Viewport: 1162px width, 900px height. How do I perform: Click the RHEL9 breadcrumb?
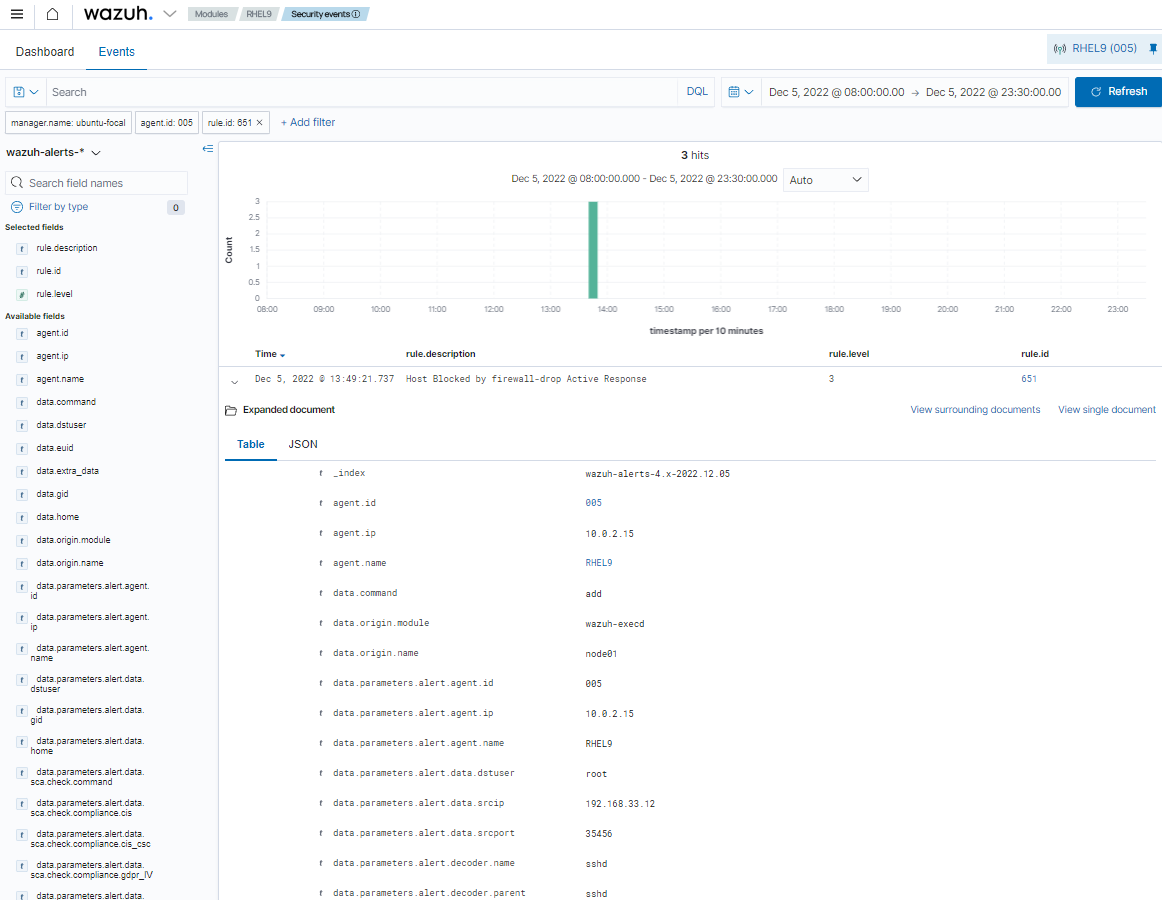coord(259,14)
